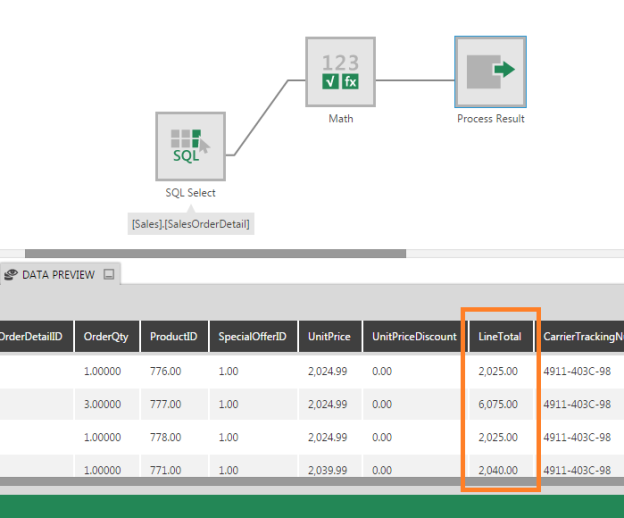Click the UnitPrice column header
The image size is (624, 518).
coord(329,337)
